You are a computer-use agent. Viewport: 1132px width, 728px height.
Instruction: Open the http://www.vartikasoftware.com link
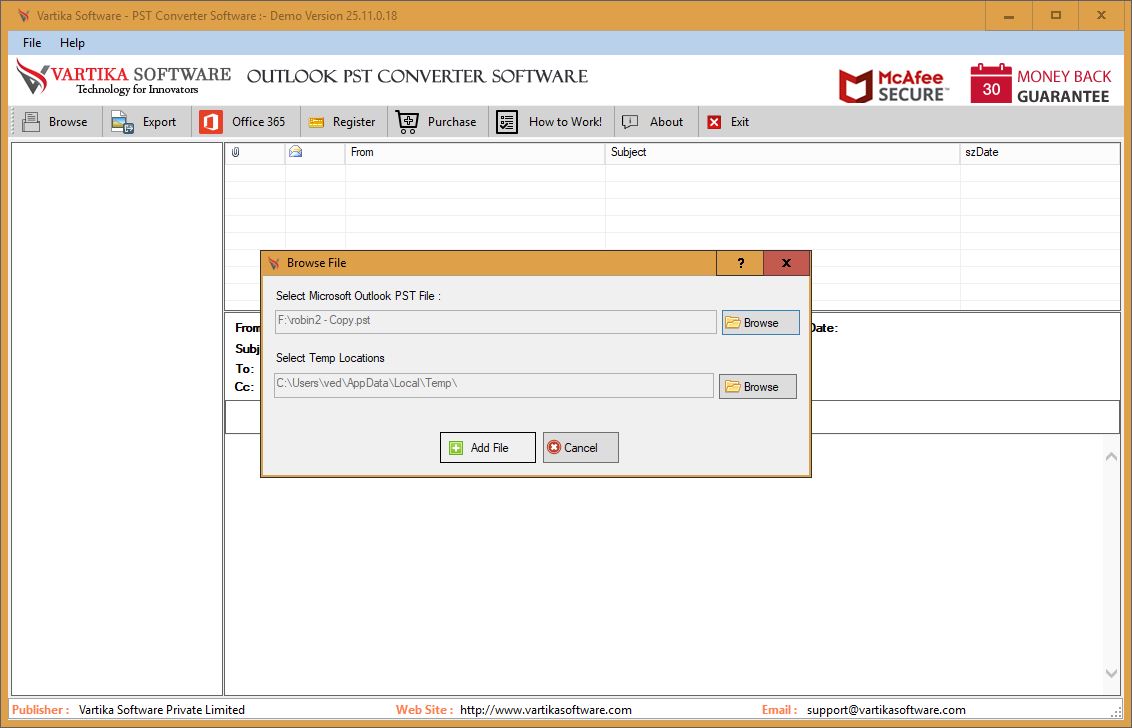tap(546, 710)
